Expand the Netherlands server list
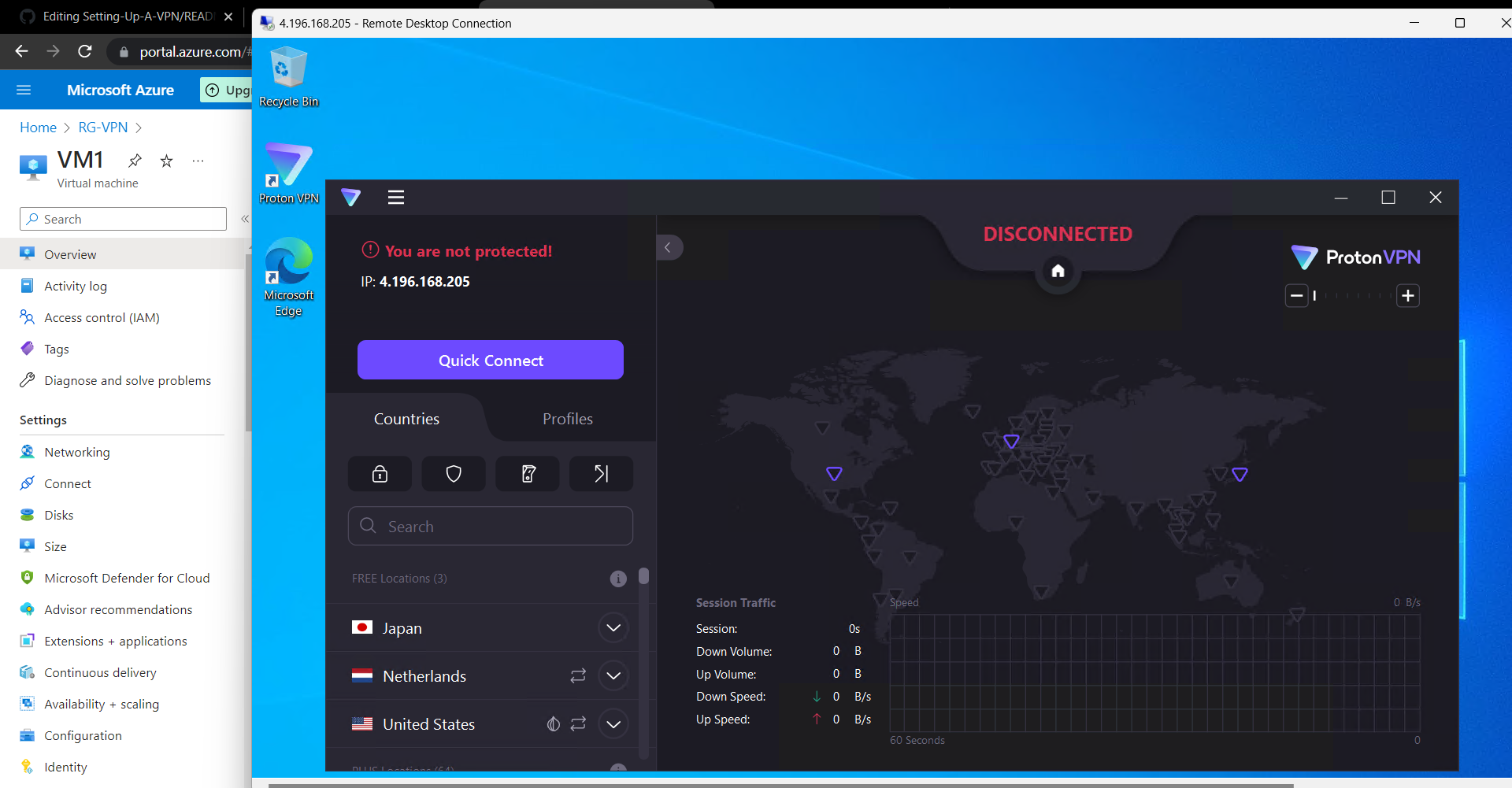The height and width of the screenshot is (788, 1512). pyautogui.click(x=613, y=675)
